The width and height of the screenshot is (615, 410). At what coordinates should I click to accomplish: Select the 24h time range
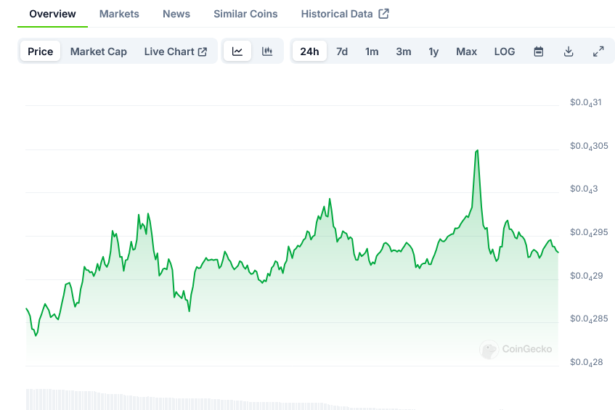click(310, 52)
